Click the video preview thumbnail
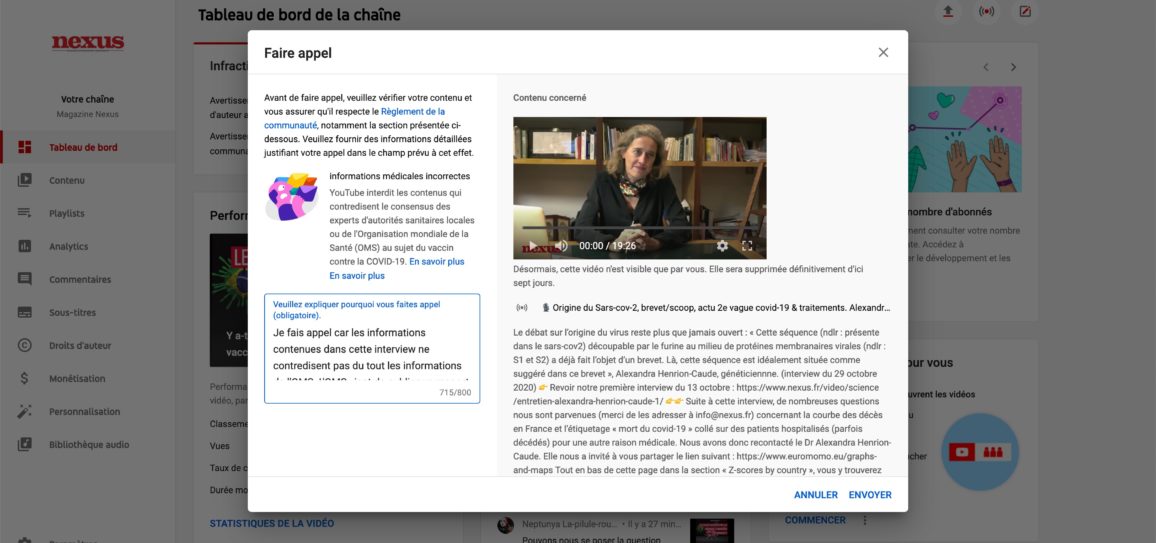This screenshot has width=1156, height=543. click(x=639, y=188)
